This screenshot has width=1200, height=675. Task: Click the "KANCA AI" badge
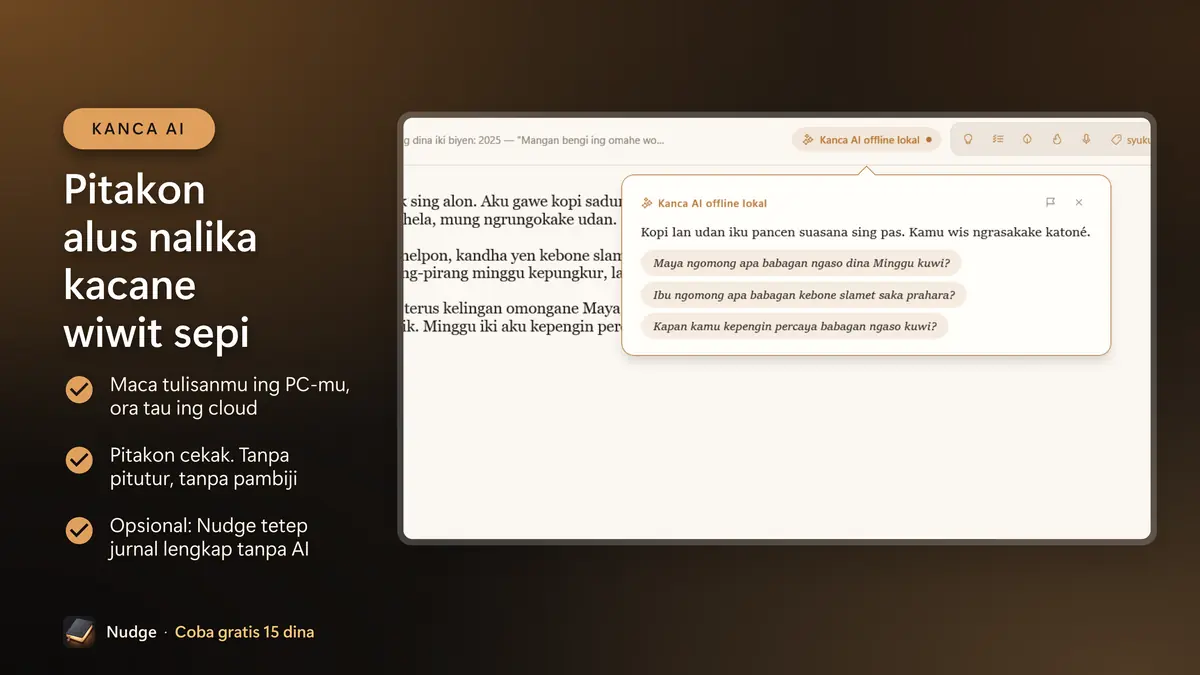pyautogui.click(x=139, y=129)
